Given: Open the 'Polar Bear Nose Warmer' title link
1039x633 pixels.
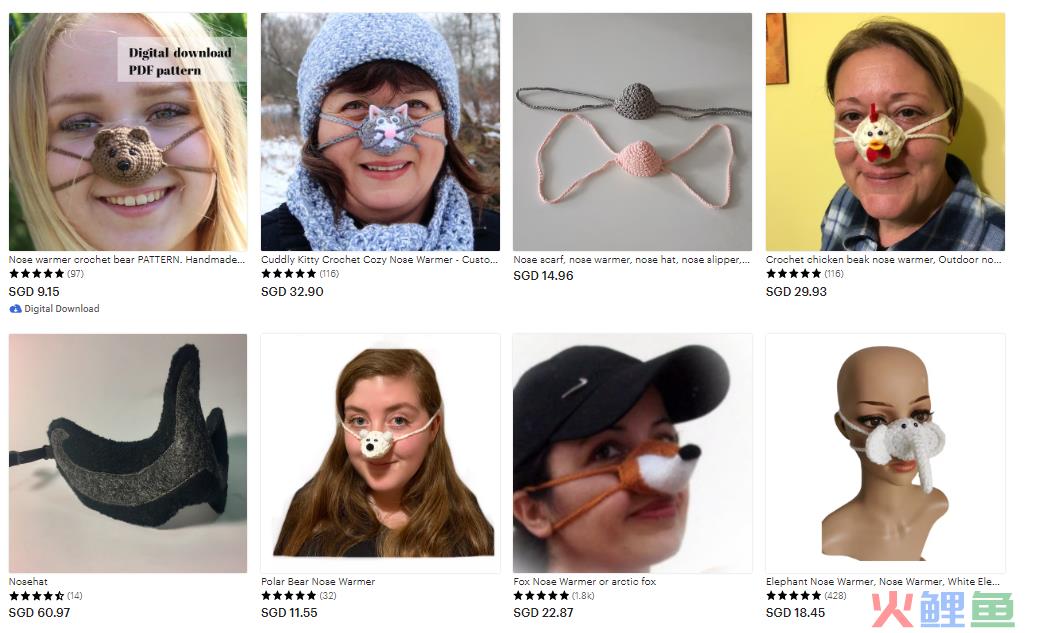Looking at the screenshot, I should tap(318, 582).
